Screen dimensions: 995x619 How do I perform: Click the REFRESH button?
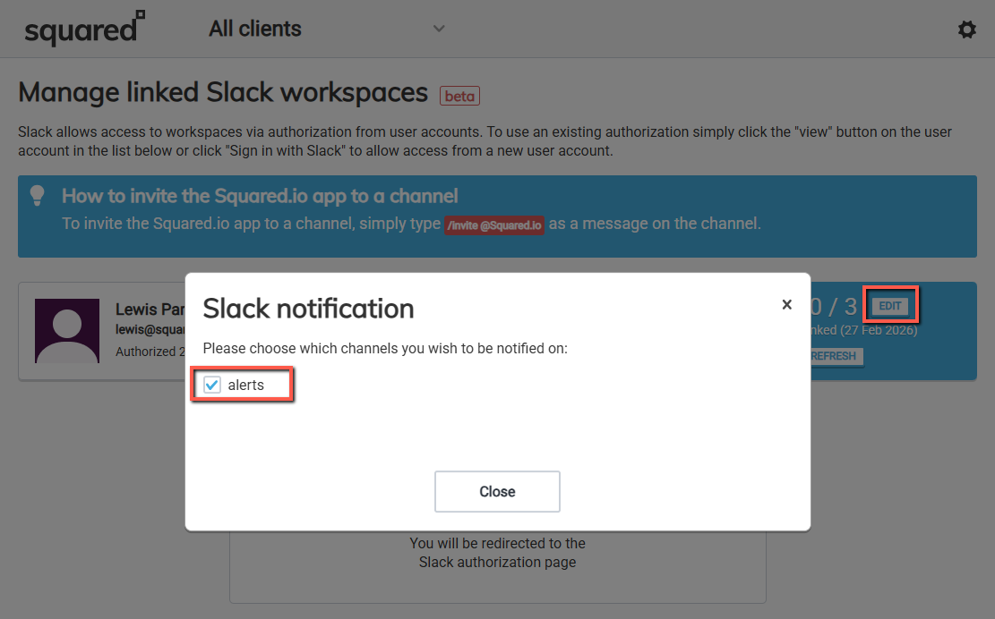point(835,356)
